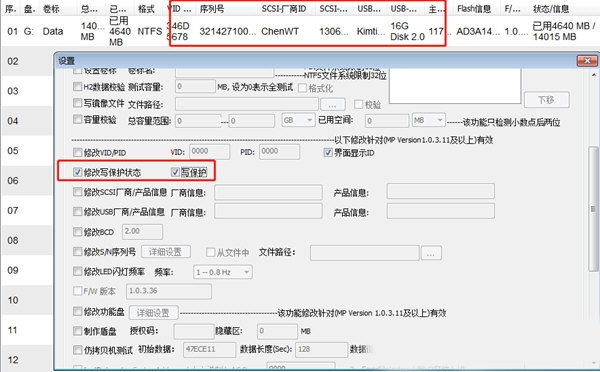Viewport: 600px width, 372px height.
Task: Click the F/W version field 1.0.3.36
Action: tap(169, 291)
